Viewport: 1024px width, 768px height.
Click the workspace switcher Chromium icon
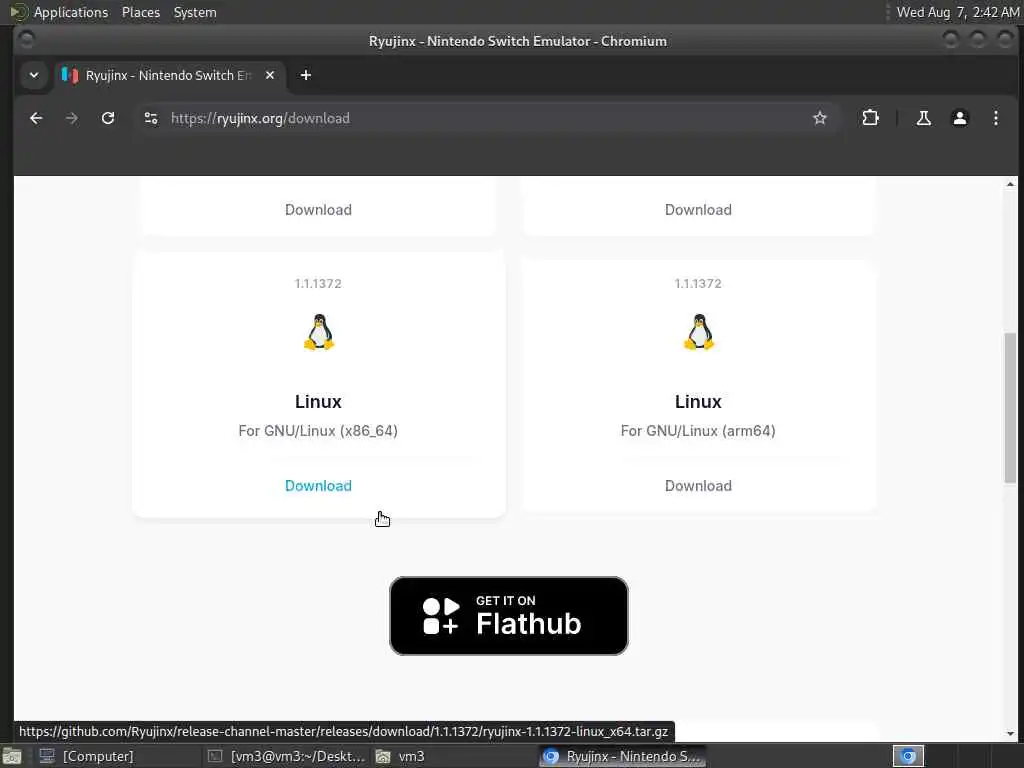coord(908,756)
